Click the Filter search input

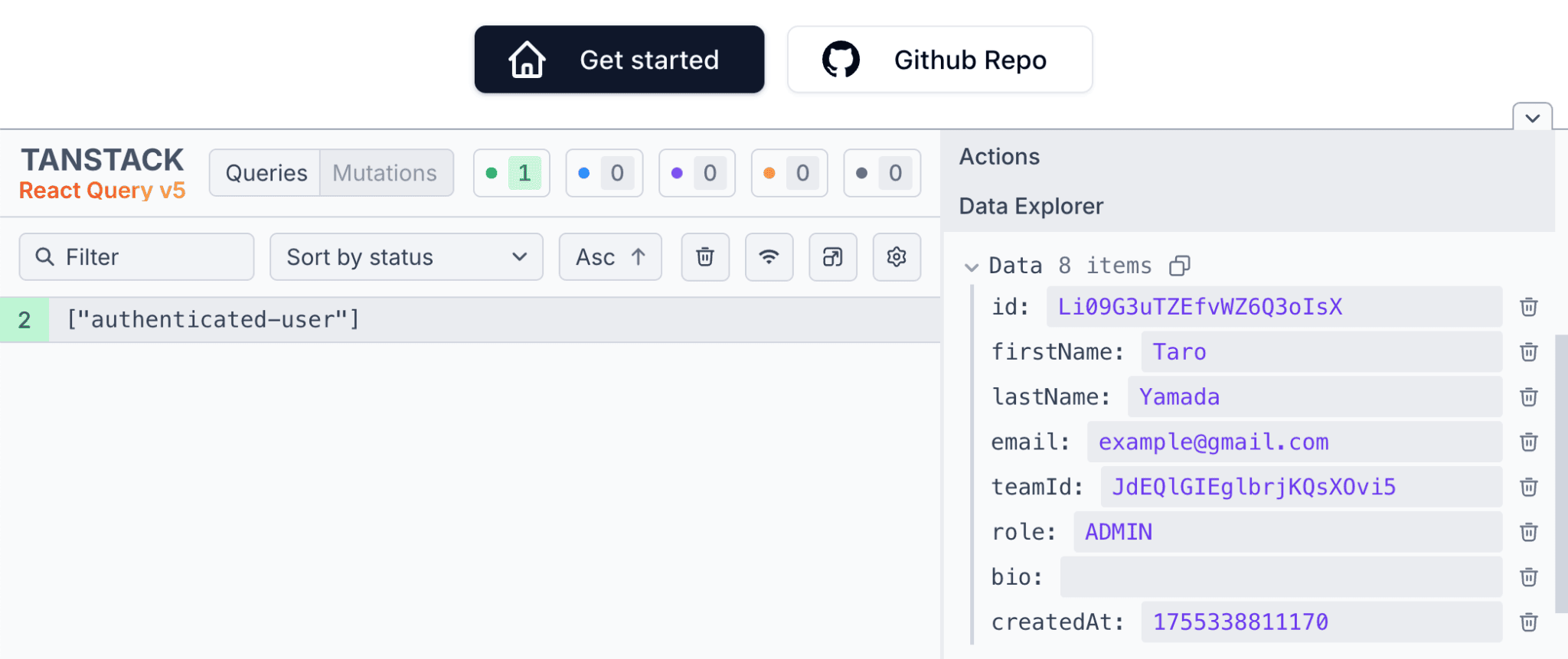tap(145, 257)
